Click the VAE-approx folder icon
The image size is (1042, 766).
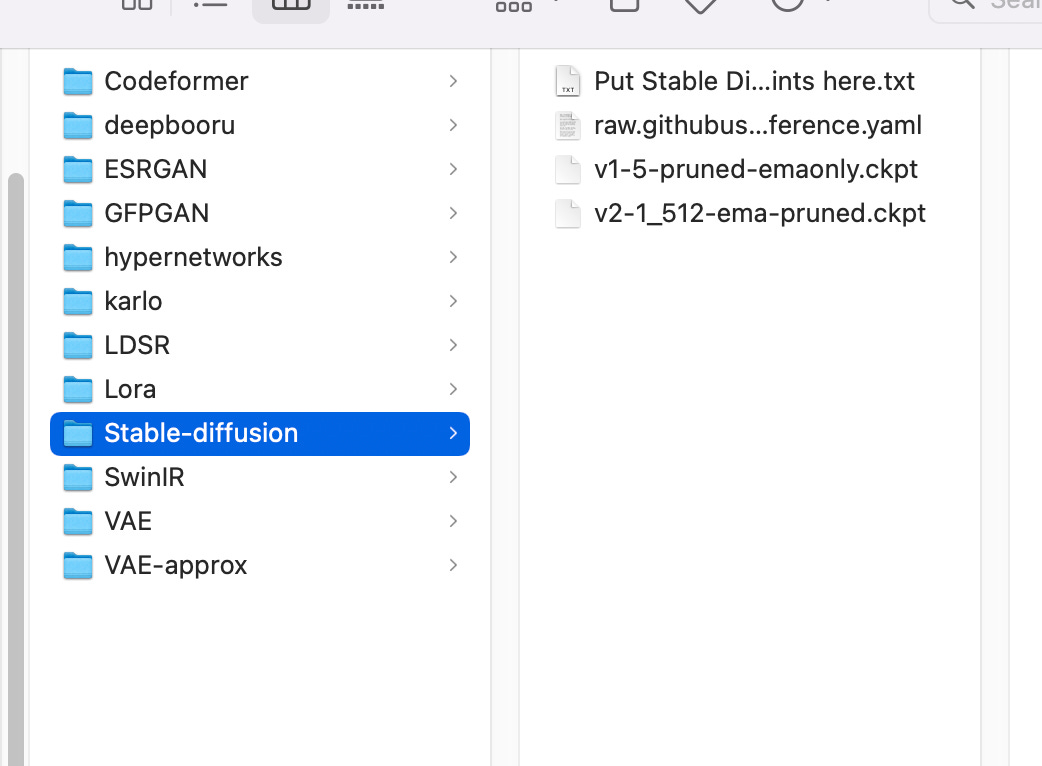[78, 565]
